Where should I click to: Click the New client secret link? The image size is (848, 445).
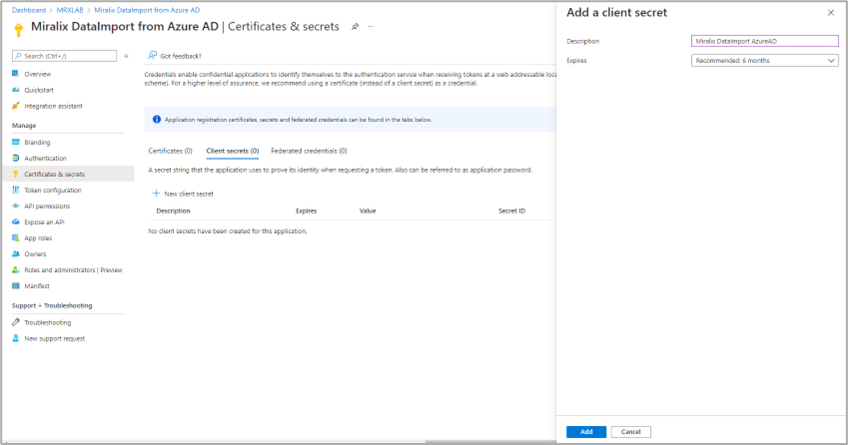189,194
